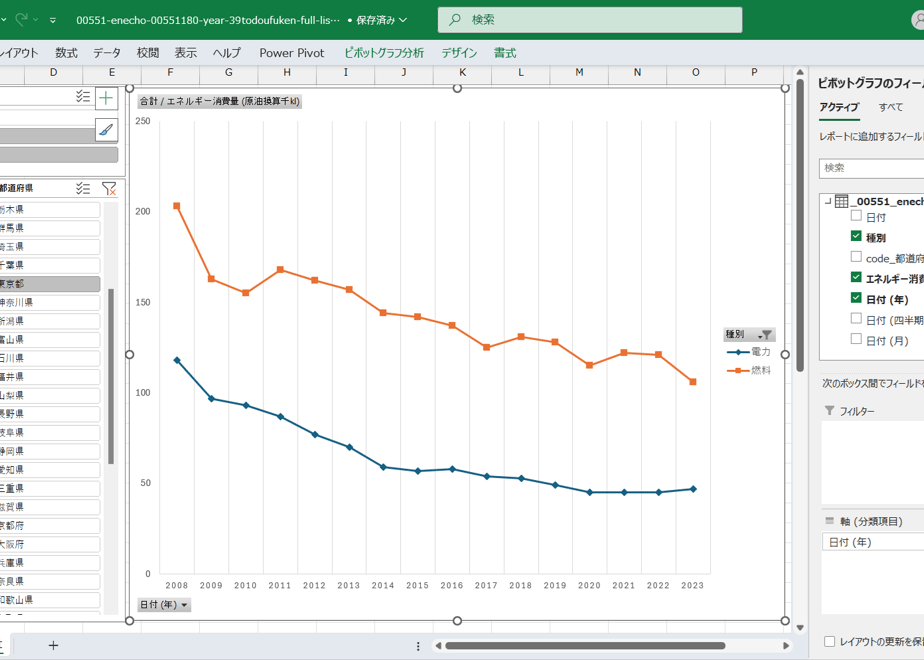The image size is (924, 660).
Task: Switch to アクティブ tab in field pane
Action: [x=839, y=107]
